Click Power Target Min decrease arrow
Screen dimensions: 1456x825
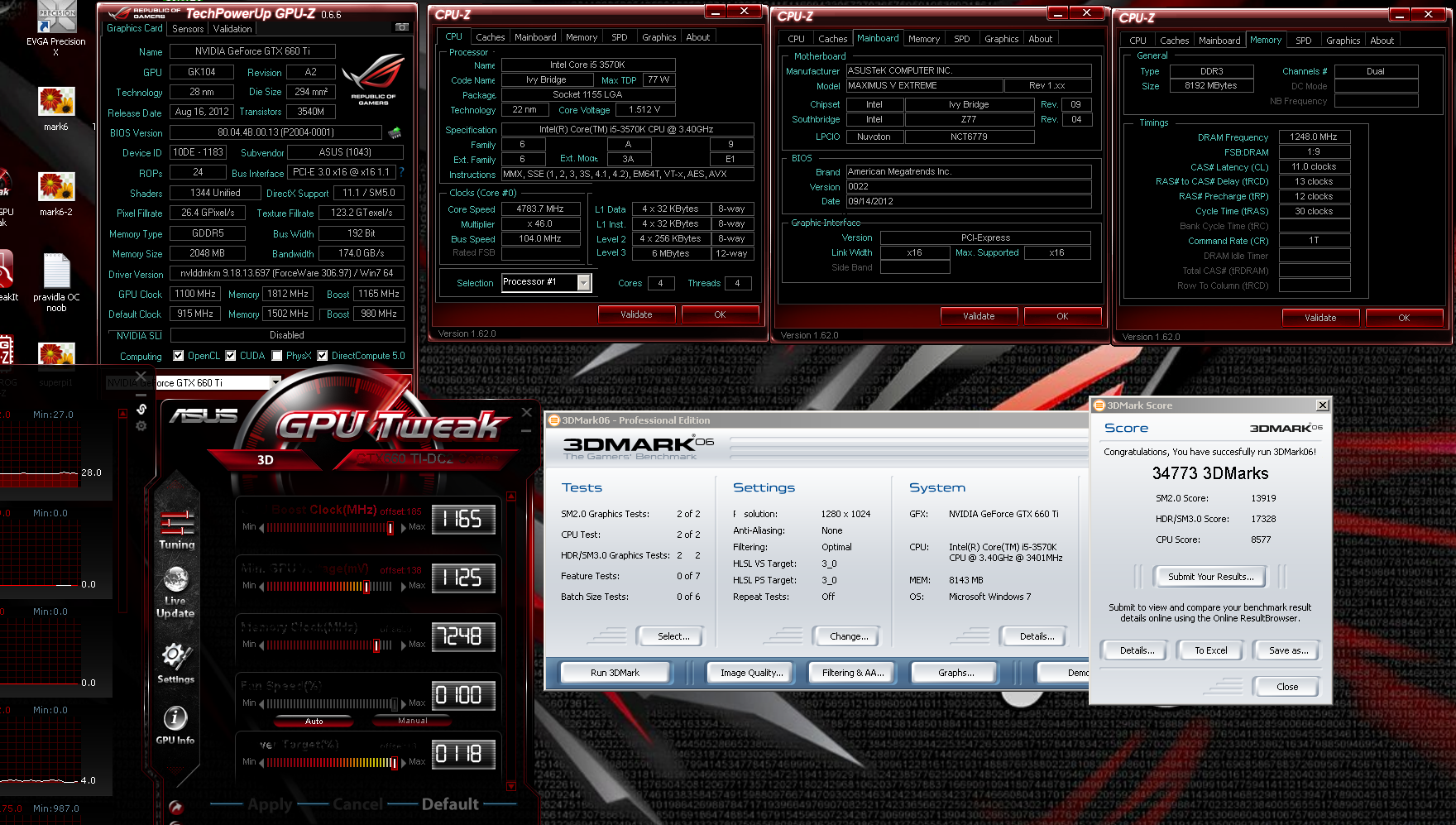click(x=261, y=762)
